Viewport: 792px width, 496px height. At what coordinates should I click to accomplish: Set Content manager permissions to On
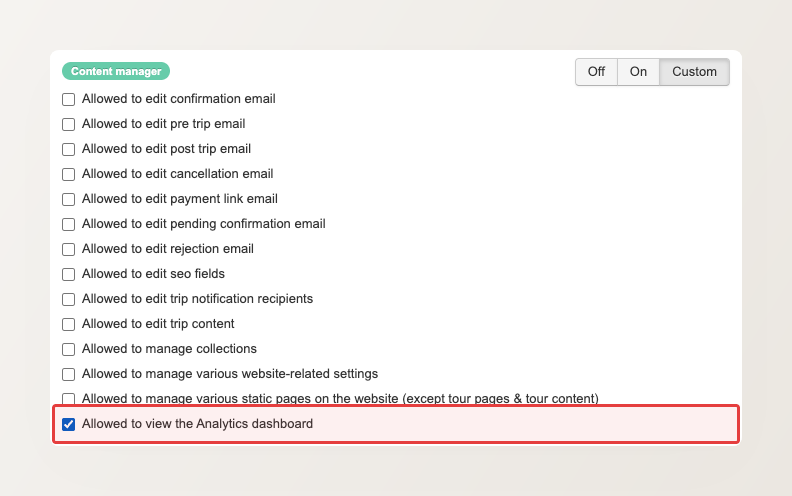tap(638, 72)
